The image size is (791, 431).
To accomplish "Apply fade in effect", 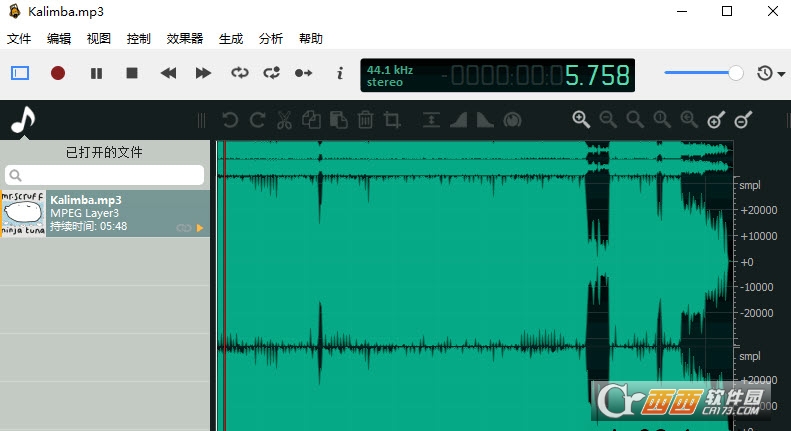I will pyautogui.click(x=459, y=120).
